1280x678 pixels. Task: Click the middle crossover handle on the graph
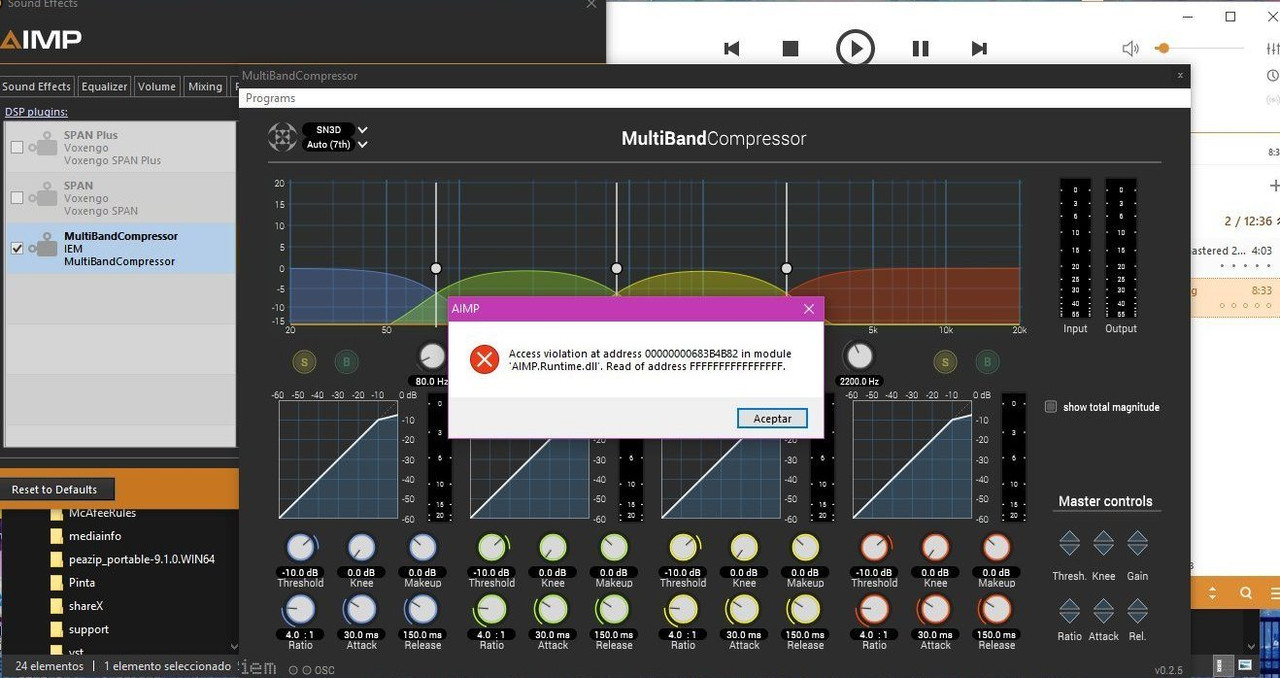click(x=616, y=268)
